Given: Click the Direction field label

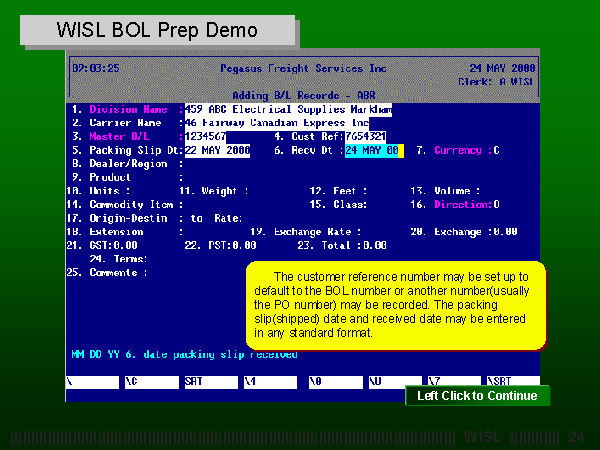Looking at the screenshot, I should (x=463, y=204).
